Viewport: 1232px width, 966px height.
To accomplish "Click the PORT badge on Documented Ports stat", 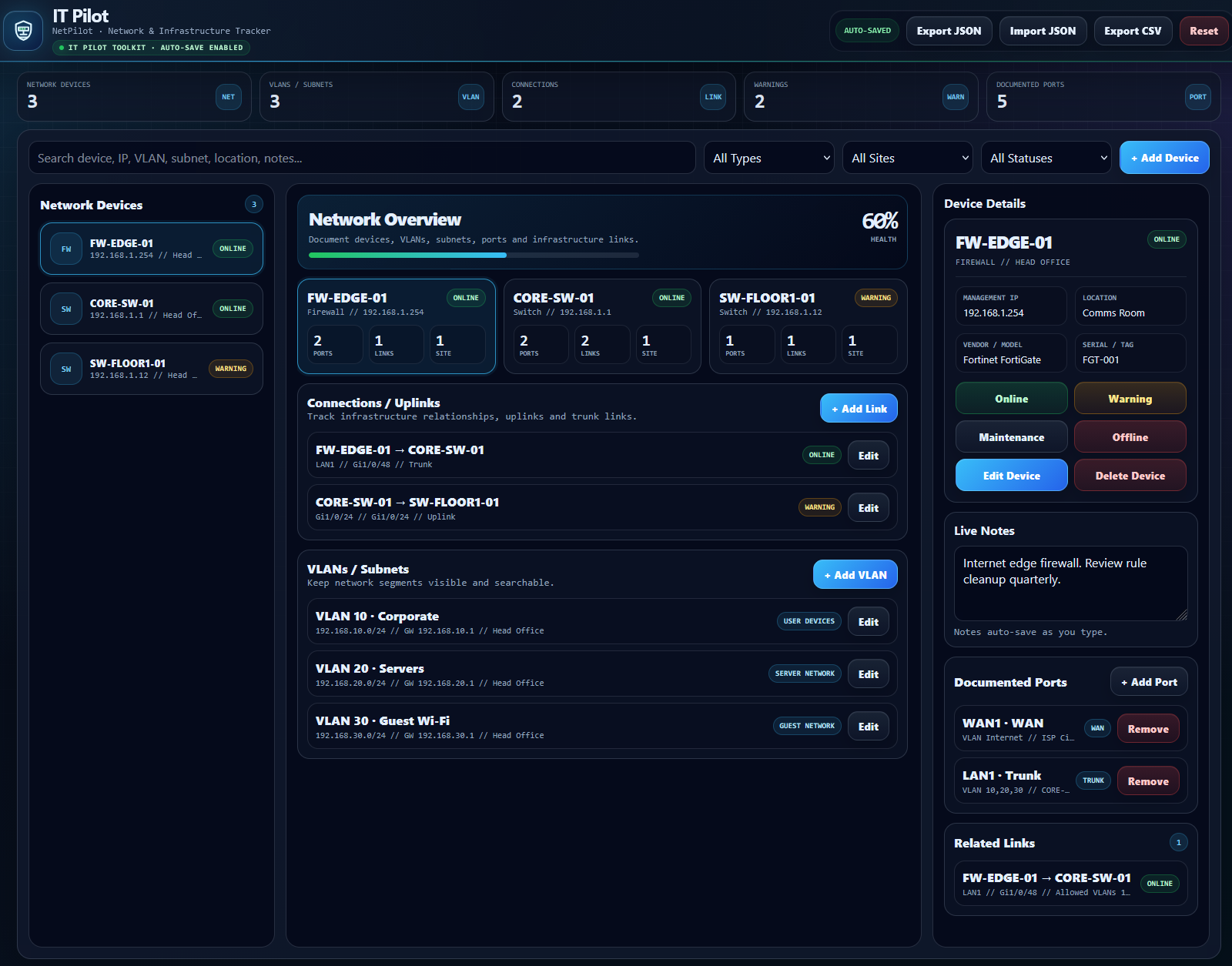I will click(1197, 97).
